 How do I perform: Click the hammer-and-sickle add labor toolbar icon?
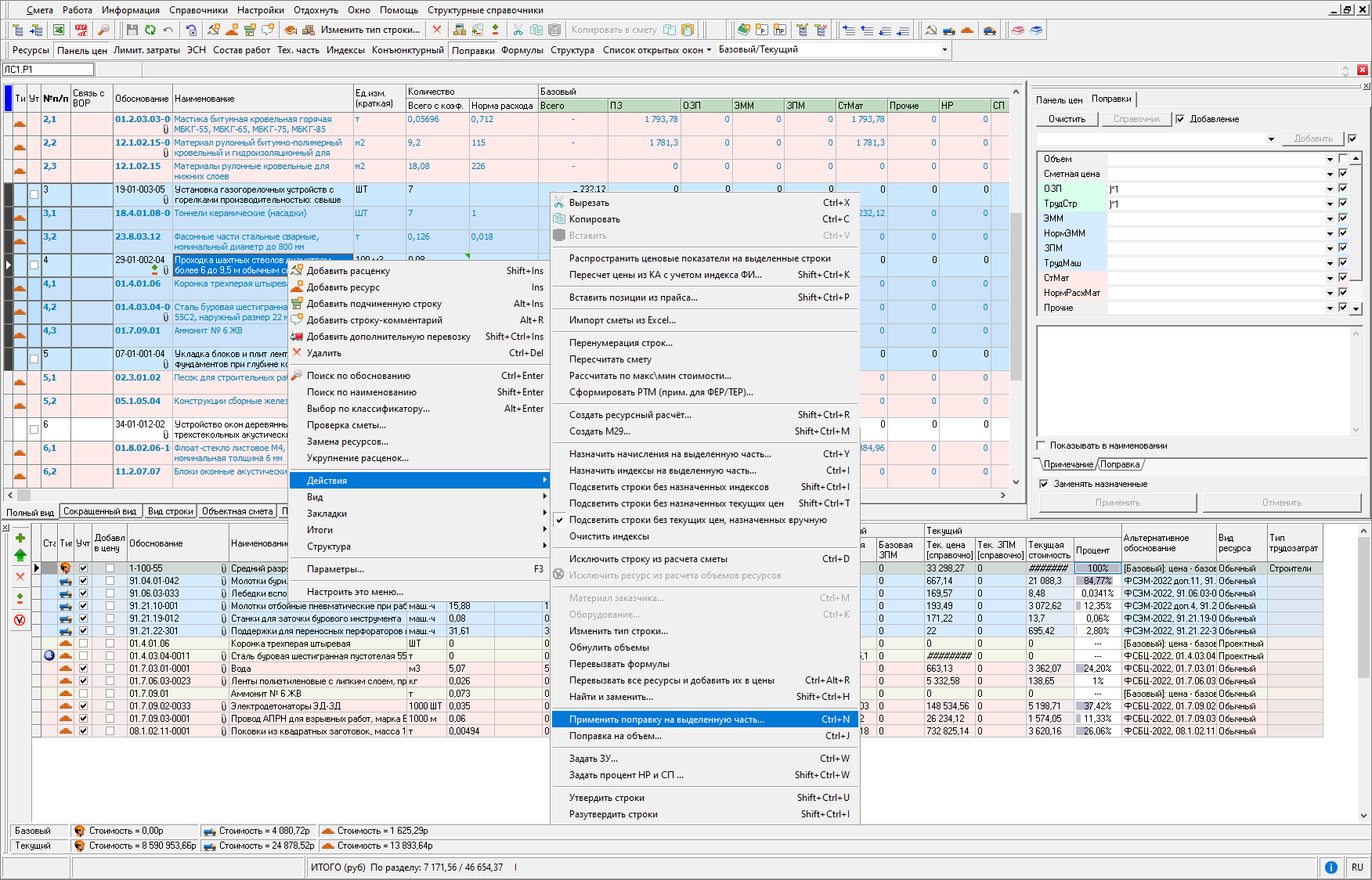click(x=214, y=30)
